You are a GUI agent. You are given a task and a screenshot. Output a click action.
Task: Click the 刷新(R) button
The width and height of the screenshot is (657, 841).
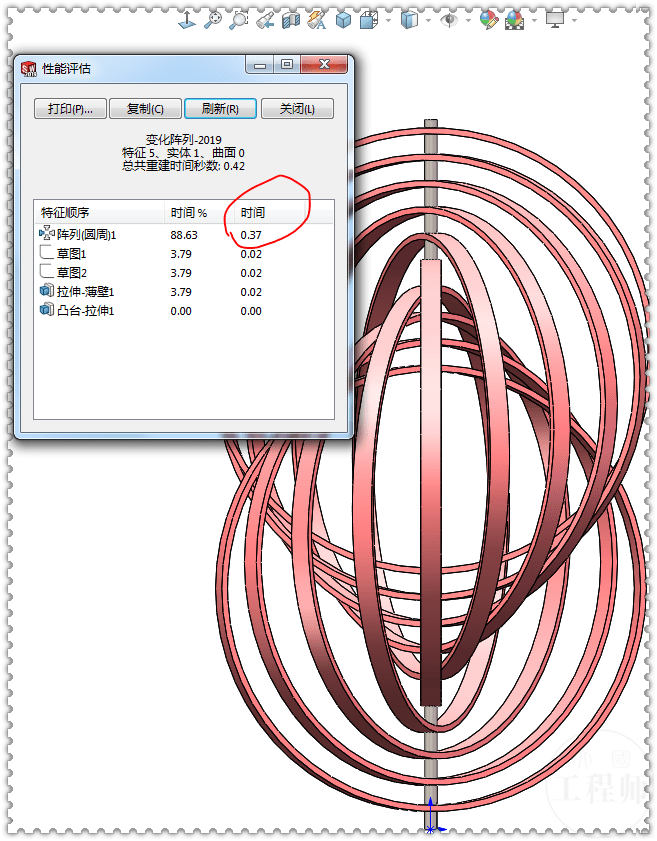[220, 109]
